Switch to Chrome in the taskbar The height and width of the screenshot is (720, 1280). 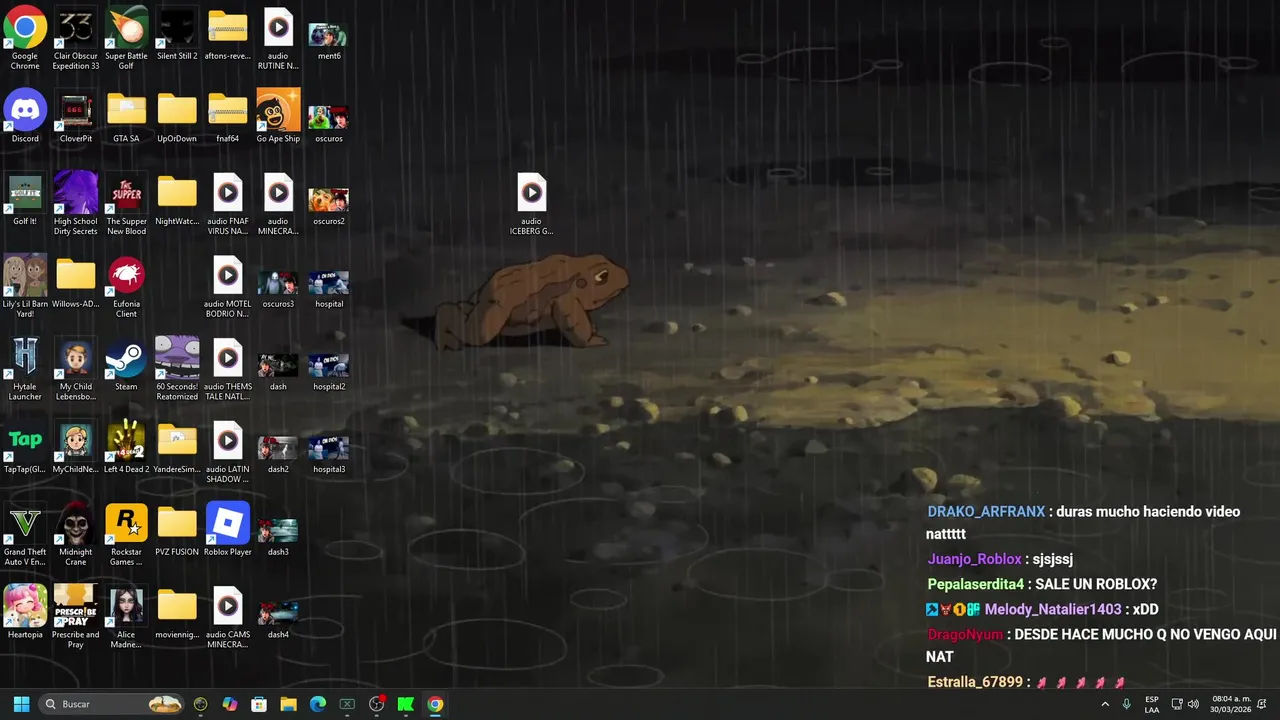point(435,704)
